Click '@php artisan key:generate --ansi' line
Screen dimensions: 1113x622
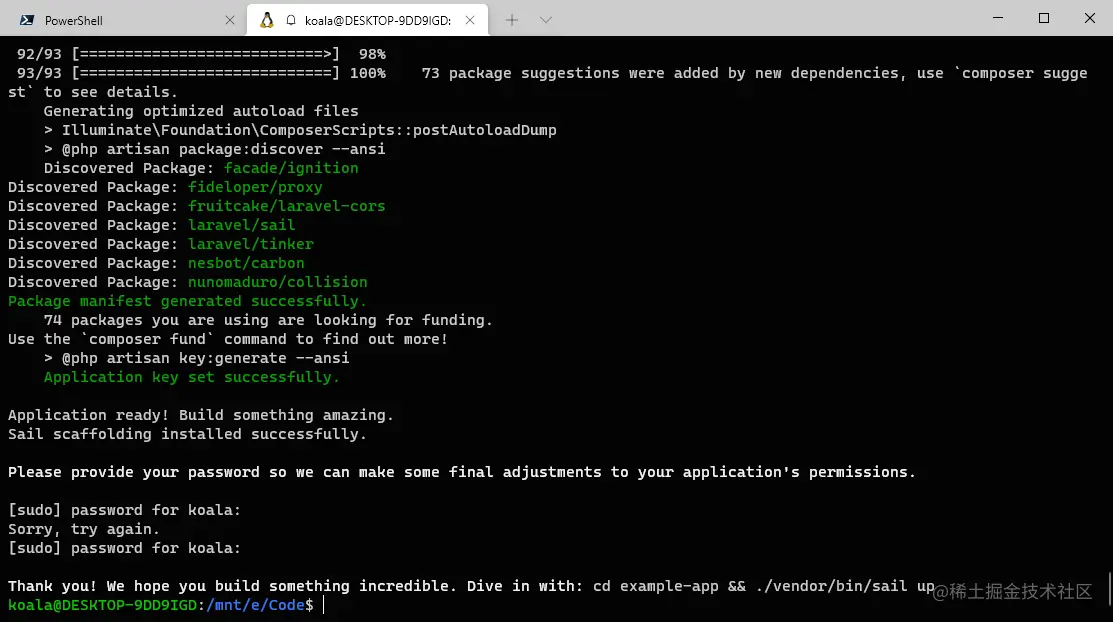pos(197,358)
